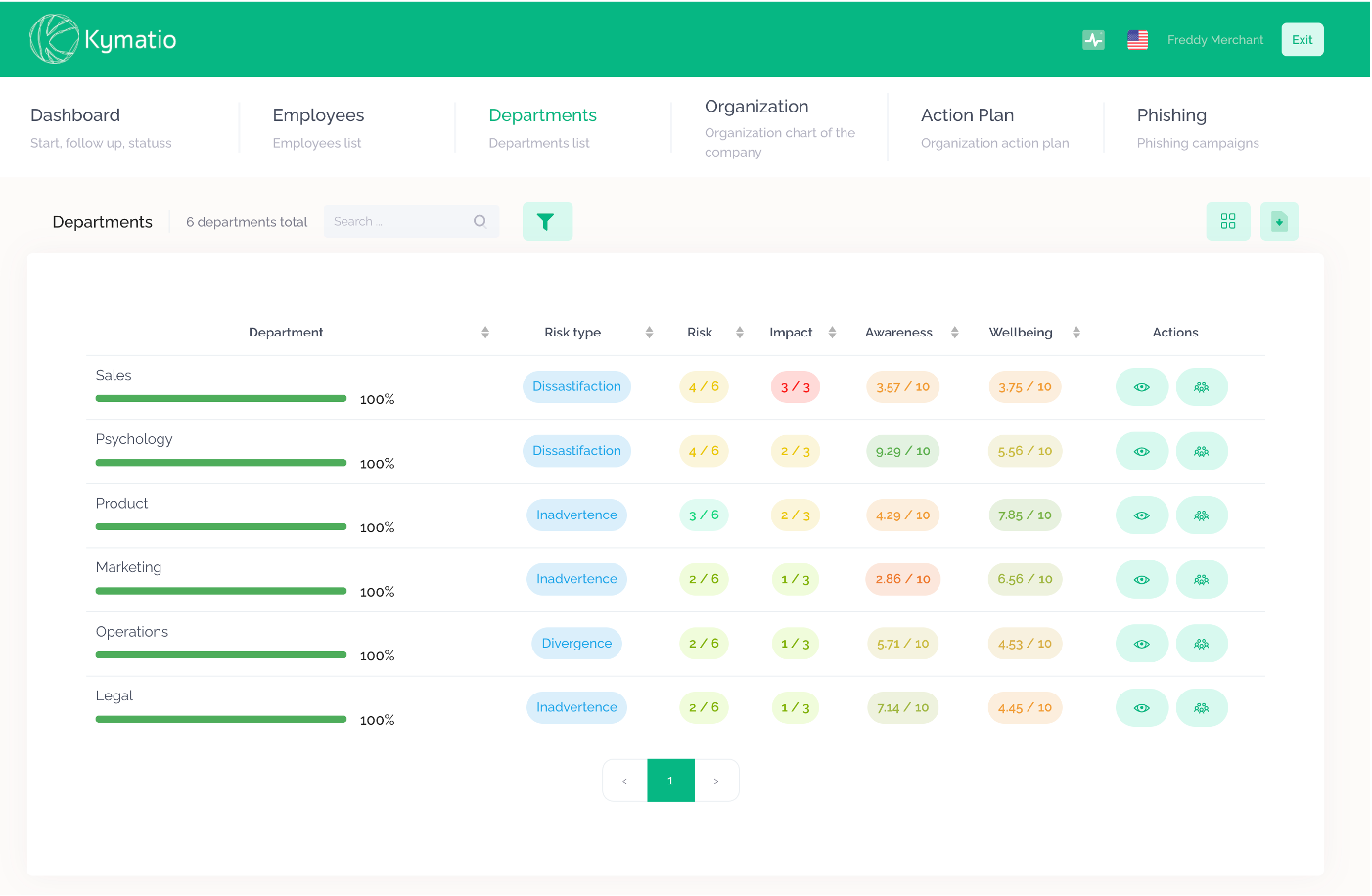The width and height of the screenshot is (1372, 896).
Task: Click the Kymatio logo
Action: pos(103,39)
